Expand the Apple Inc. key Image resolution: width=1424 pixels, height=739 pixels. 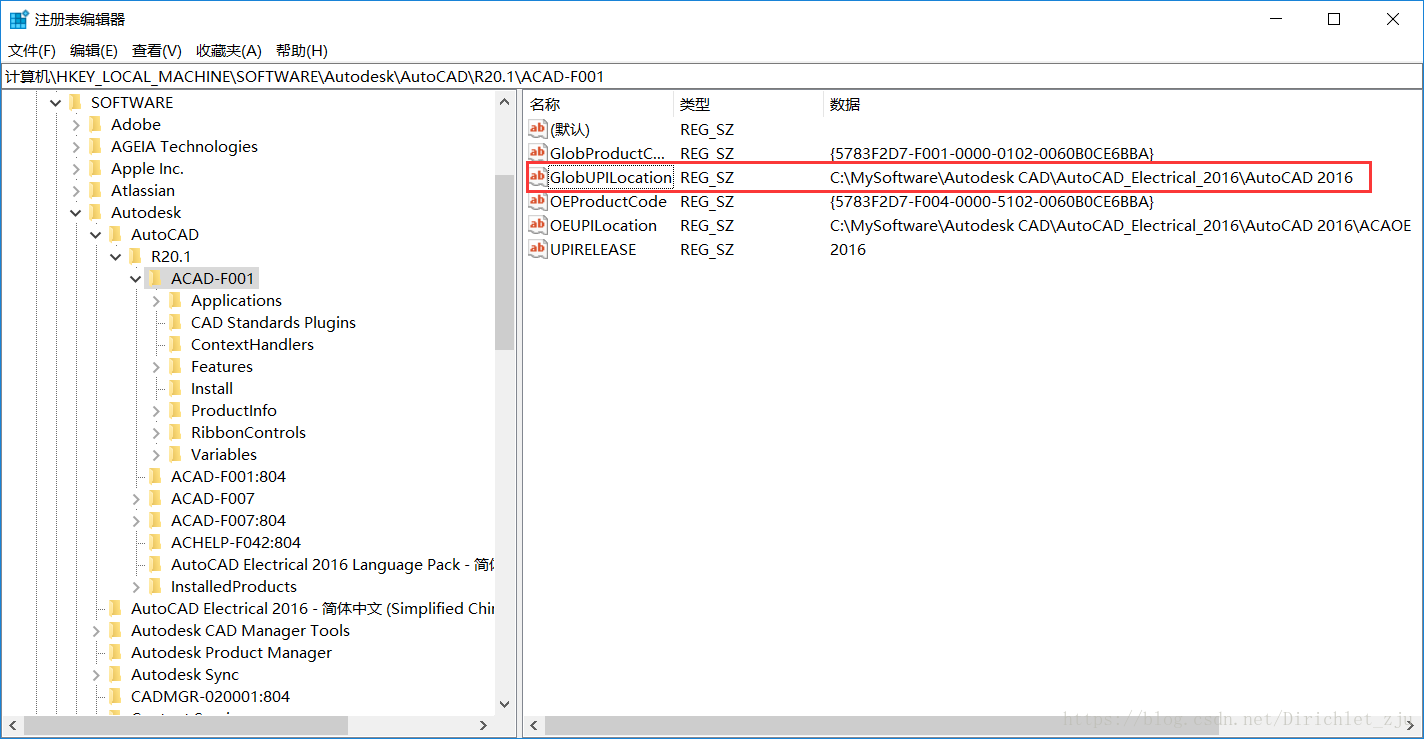(76, 168)
